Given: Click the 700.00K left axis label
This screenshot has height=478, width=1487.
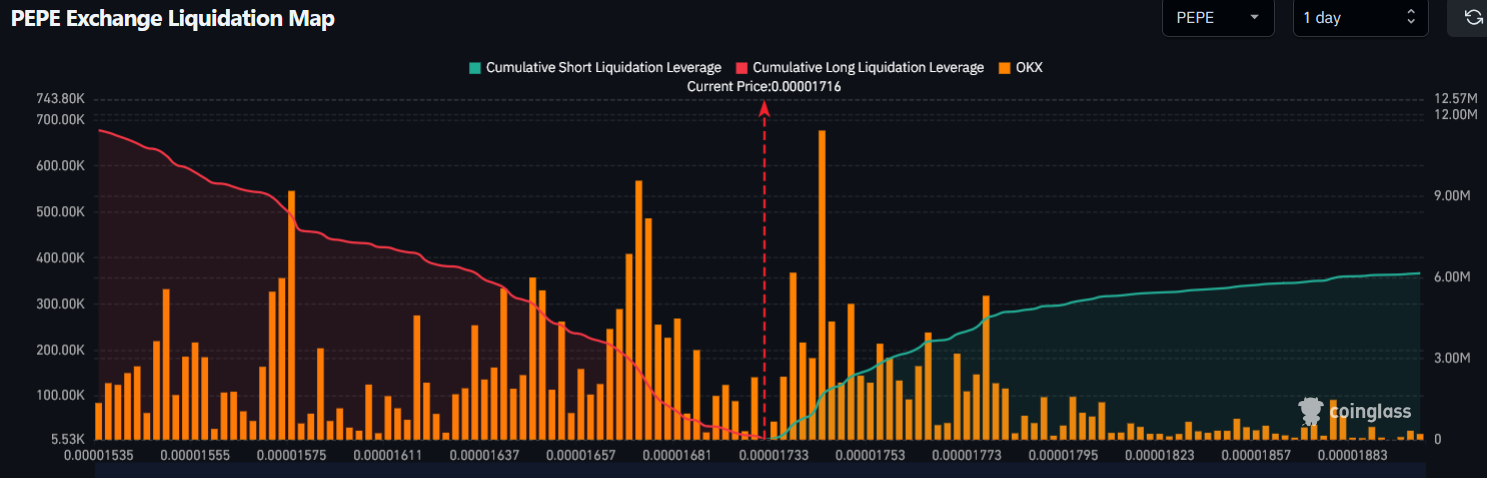Looking at the screenshot, I should 60,119.
